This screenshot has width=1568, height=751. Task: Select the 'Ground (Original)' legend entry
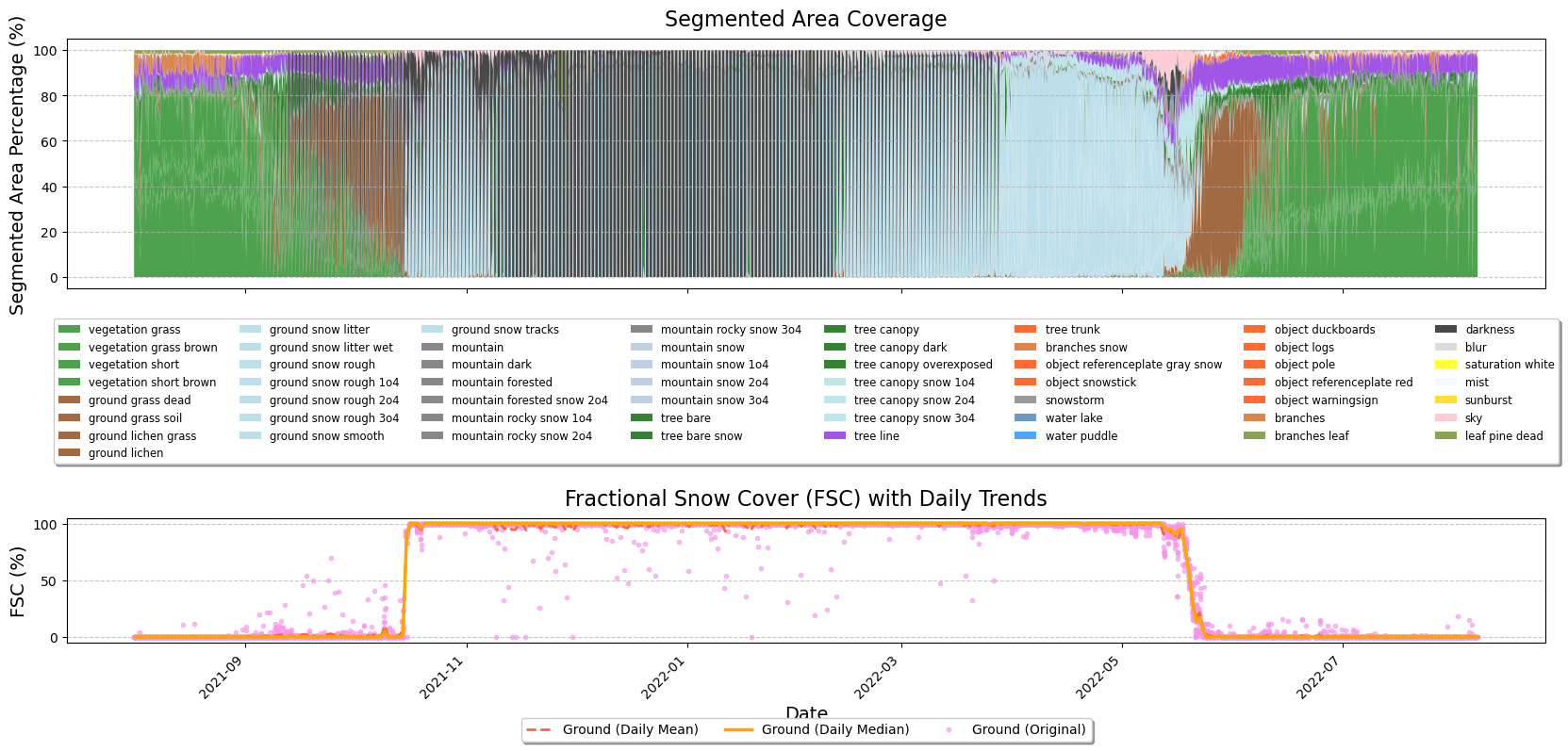(x=1028, y=729)
